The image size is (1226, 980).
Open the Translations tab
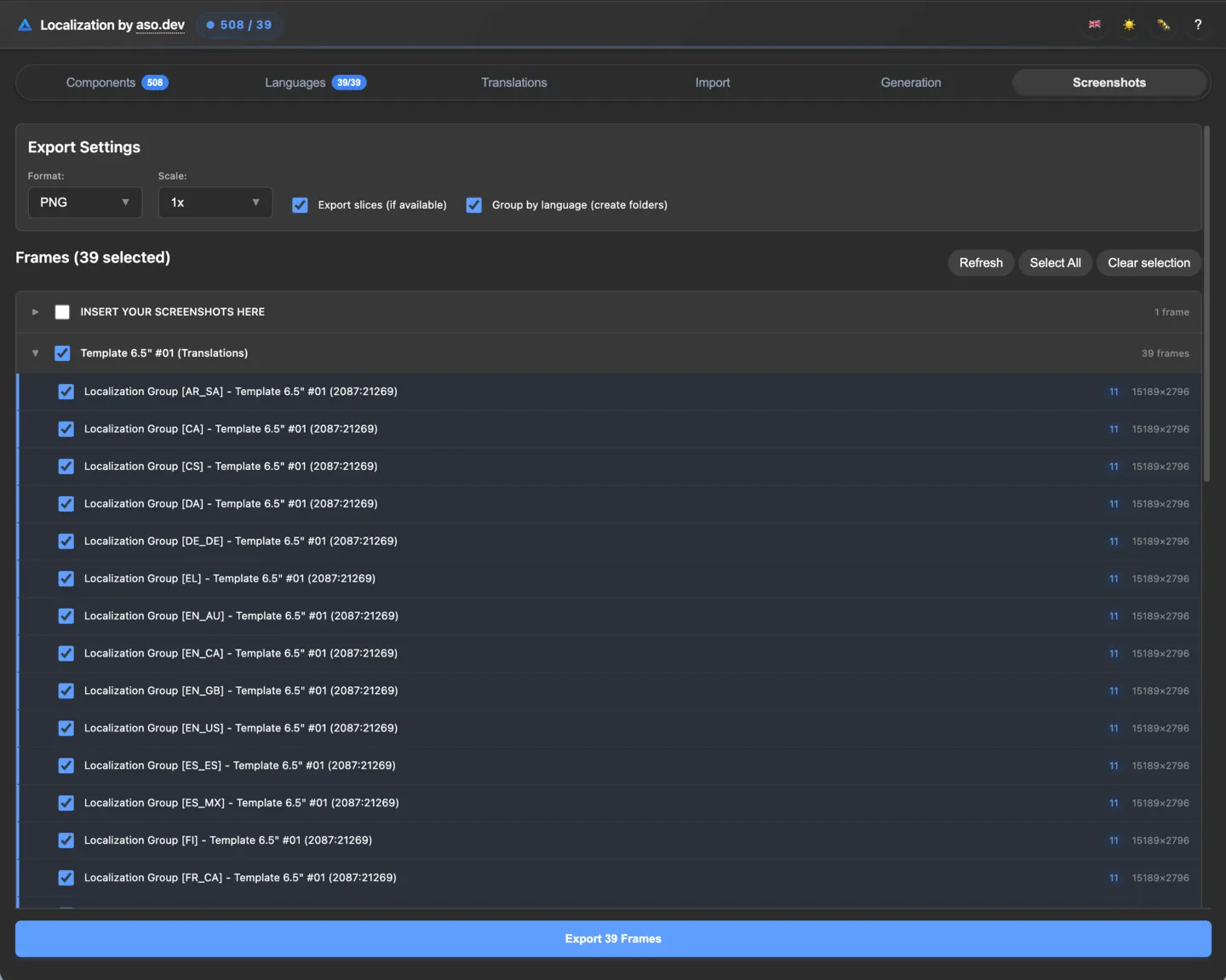pyautogui.click(x=514, y=83)
